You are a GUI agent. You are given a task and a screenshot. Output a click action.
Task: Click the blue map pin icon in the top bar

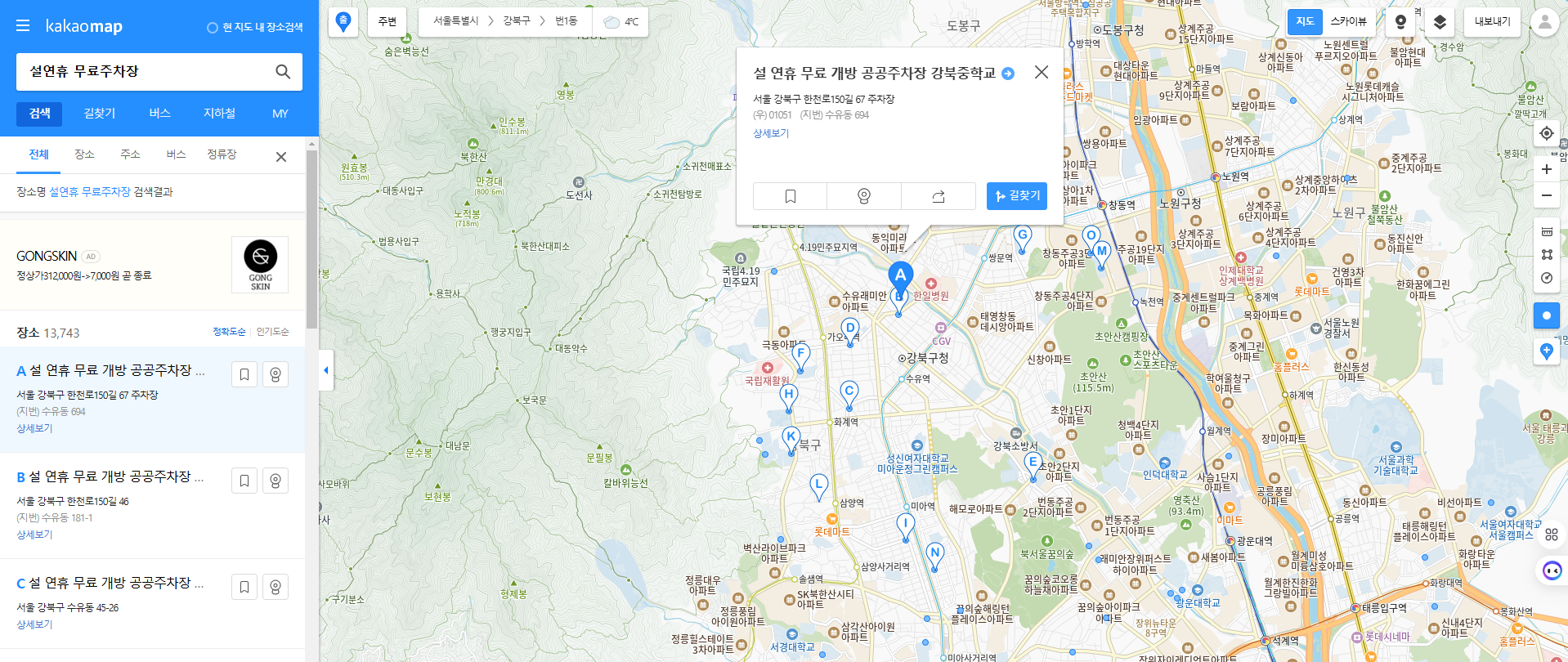point(343,21)
